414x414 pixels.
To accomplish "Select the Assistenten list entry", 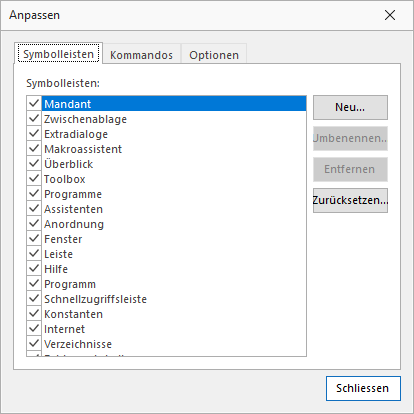I will pyautogui.click(x=174, y=209).
